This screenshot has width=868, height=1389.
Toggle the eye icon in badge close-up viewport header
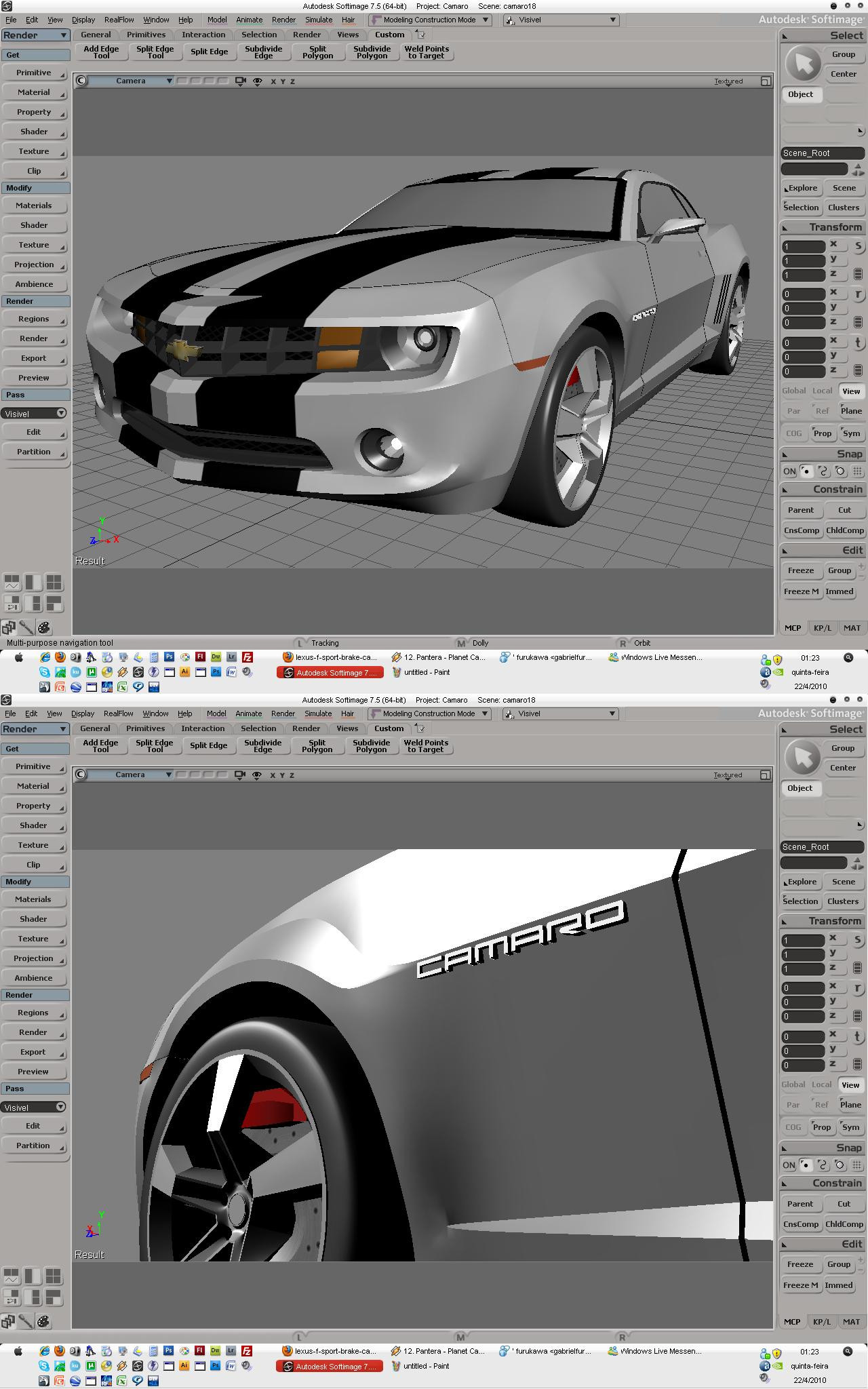tap(257, 775)
